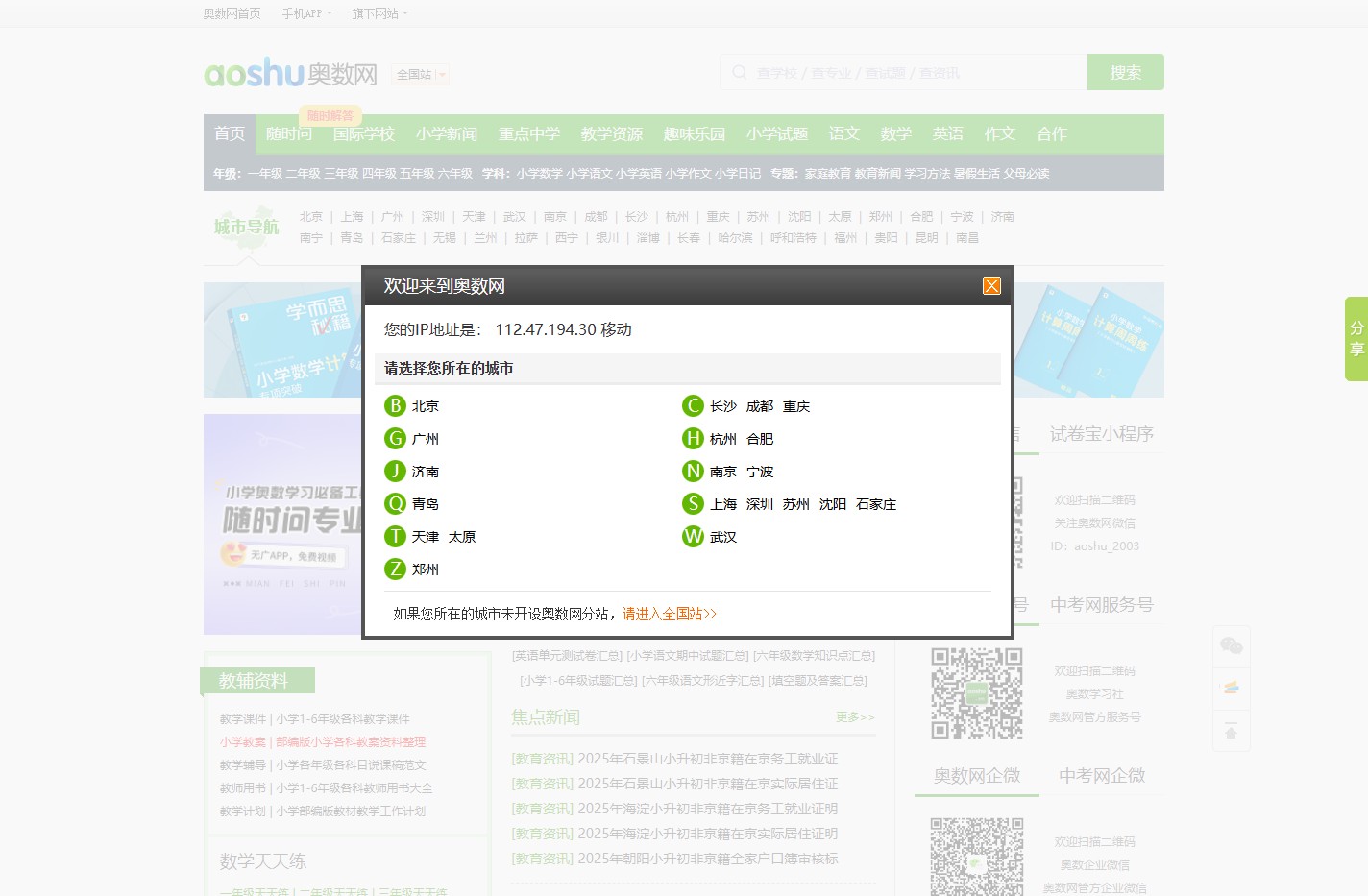Follow the 请进入全国站 link
1368x896 pixels.
[x=670, y=614]
